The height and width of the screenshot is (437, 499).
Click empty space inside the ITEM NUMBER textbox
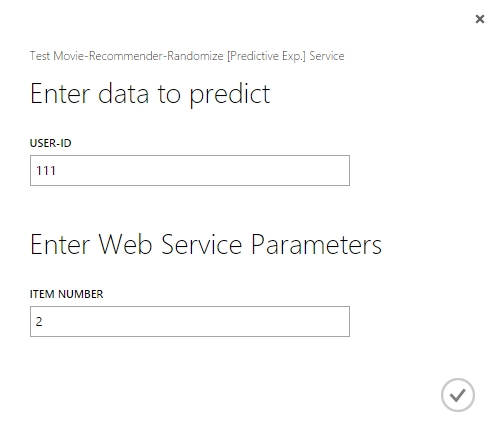196,321
